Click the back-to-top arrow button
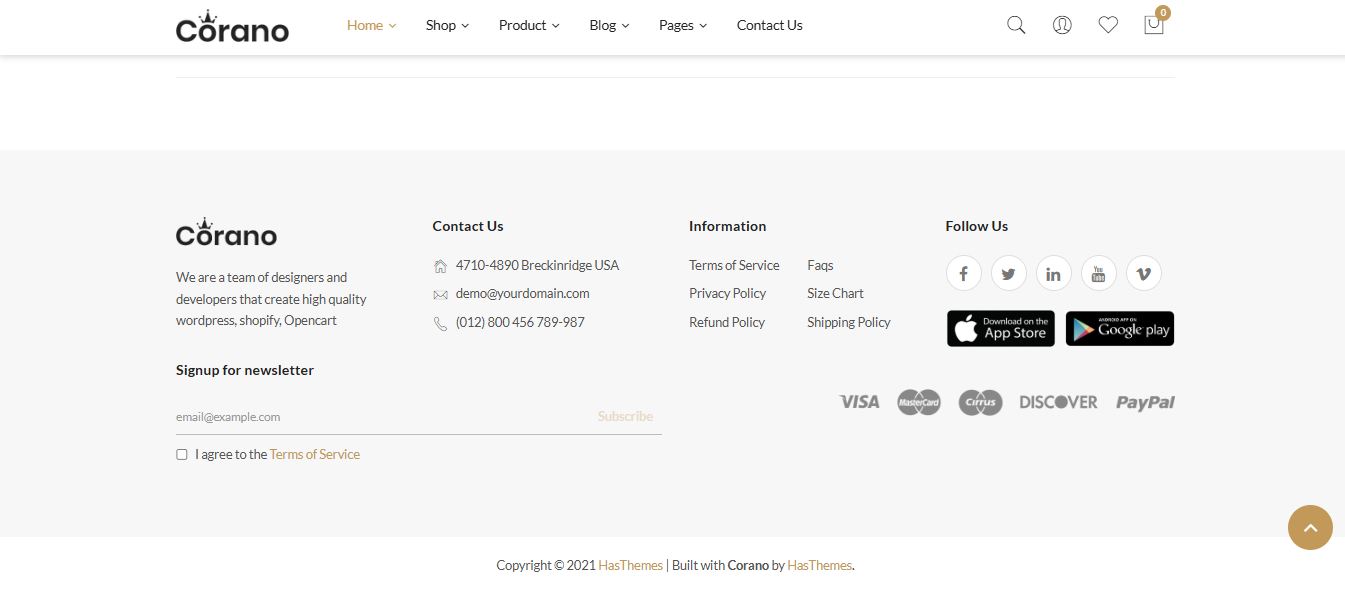 click(x=1311, y=527)
